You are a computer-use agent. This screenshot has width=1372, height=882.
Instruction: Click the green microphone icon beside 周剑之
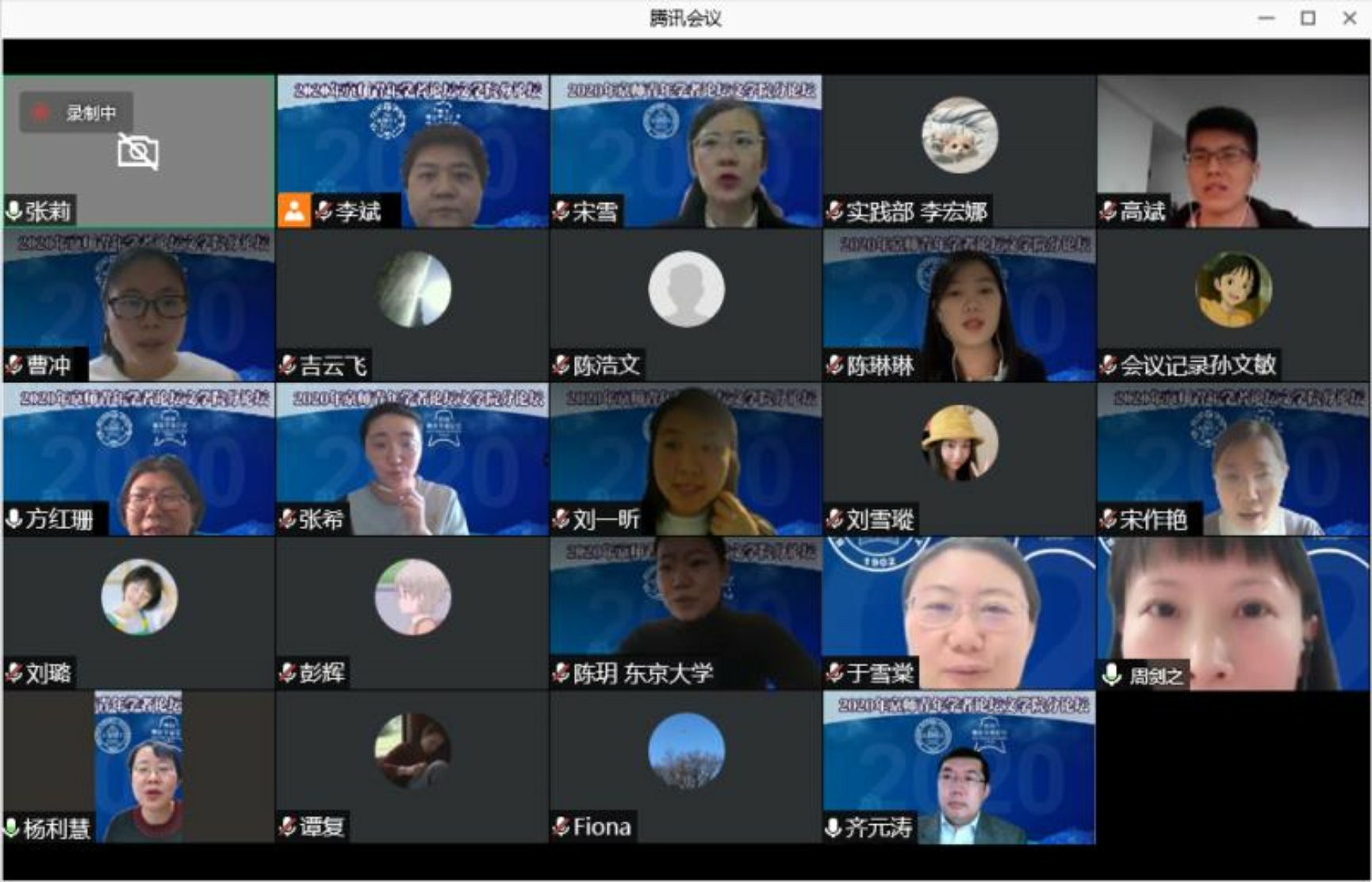tap(1112, 675)
